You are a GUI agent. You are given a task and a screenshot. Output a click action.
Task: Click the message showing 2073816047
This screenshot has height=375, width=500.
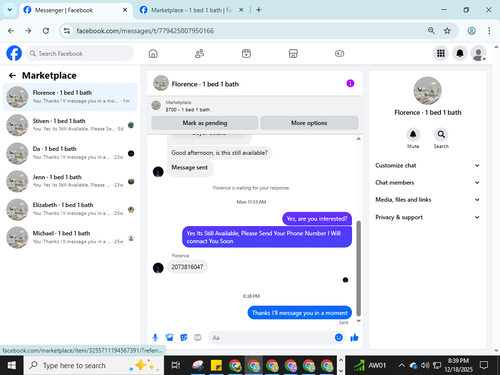187,267
